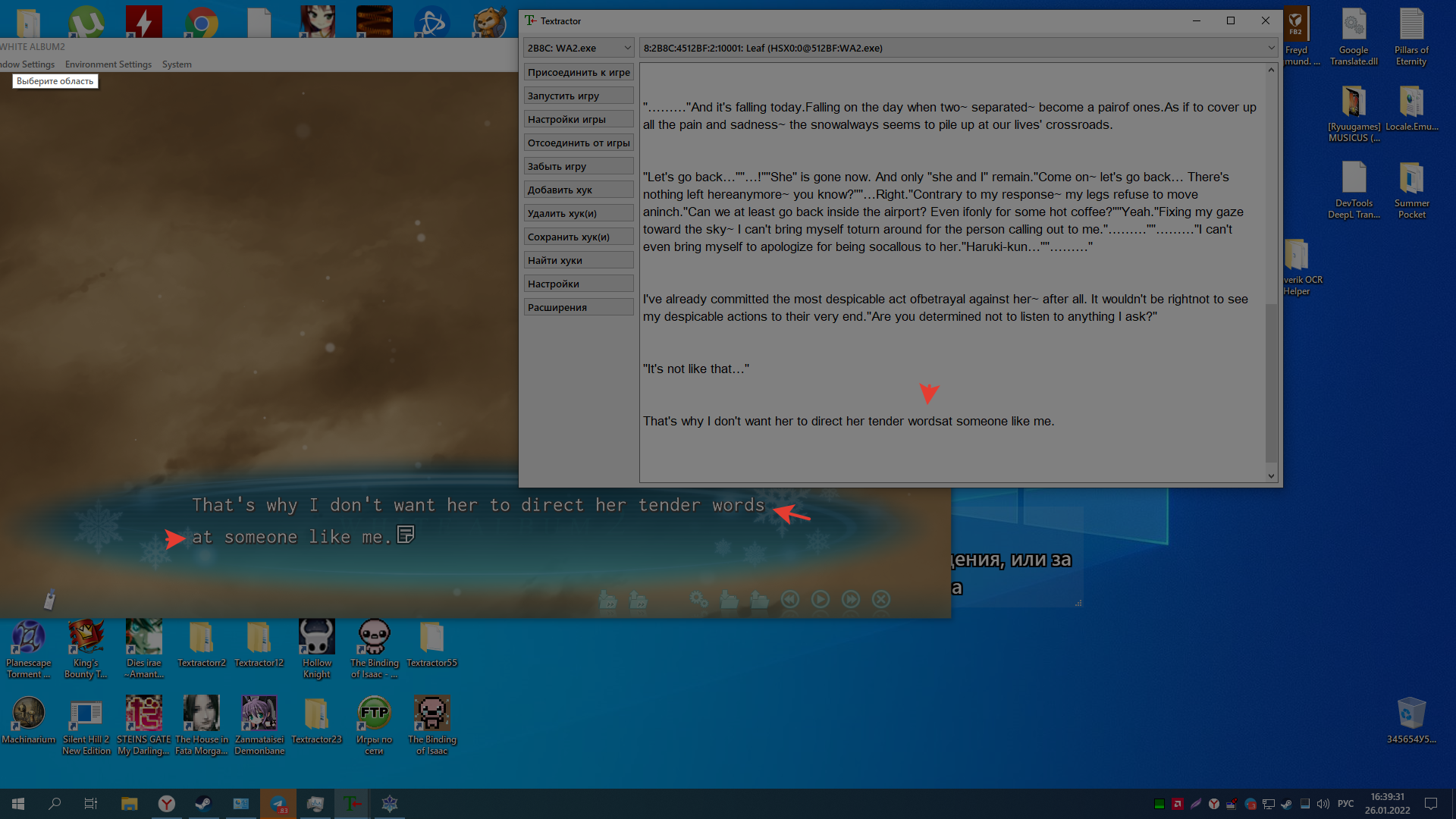The image size is (1456, 819).
Task: Open File Explorer from the taskbar
Action: pos(130,804)
